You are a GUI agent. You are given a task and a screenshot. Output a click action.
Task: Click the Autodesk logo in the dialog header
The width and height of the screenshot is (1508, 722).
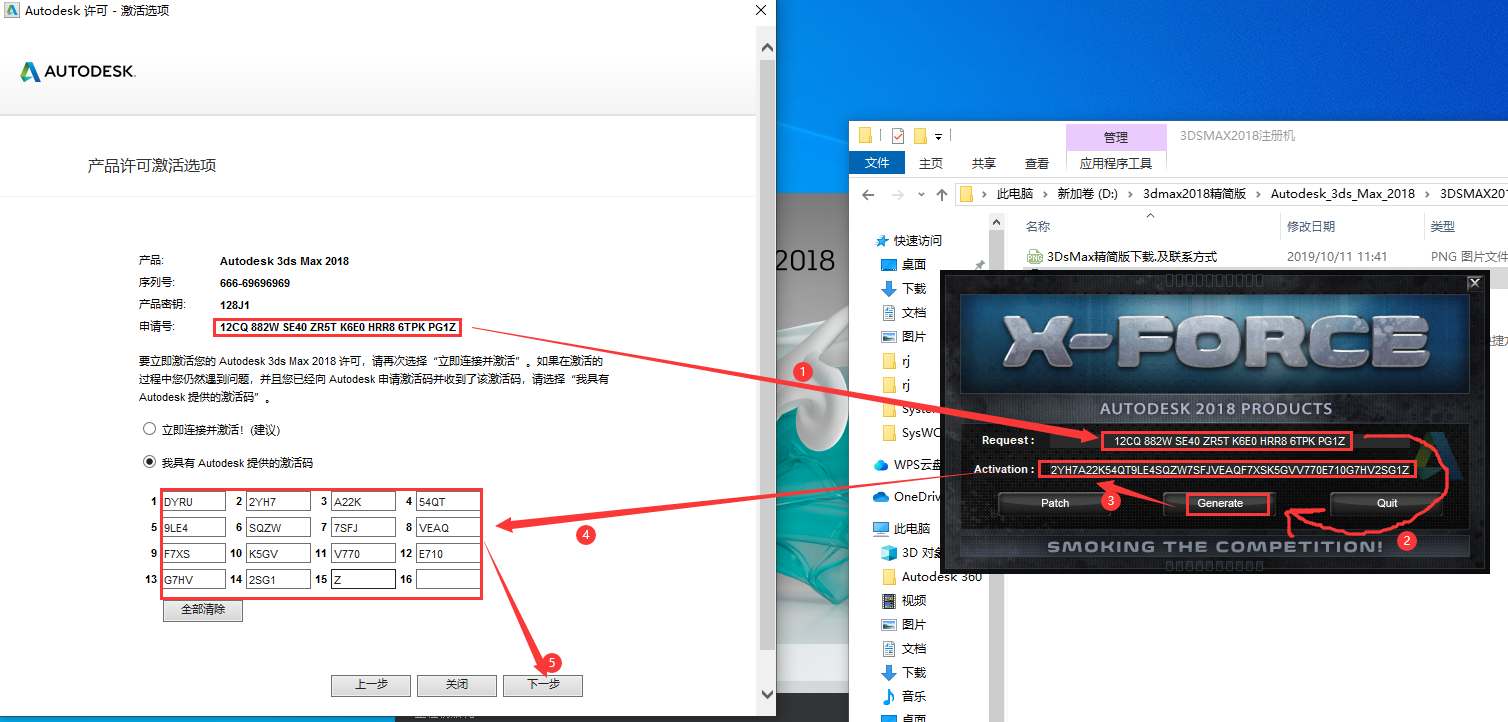[x=78, y=72]
